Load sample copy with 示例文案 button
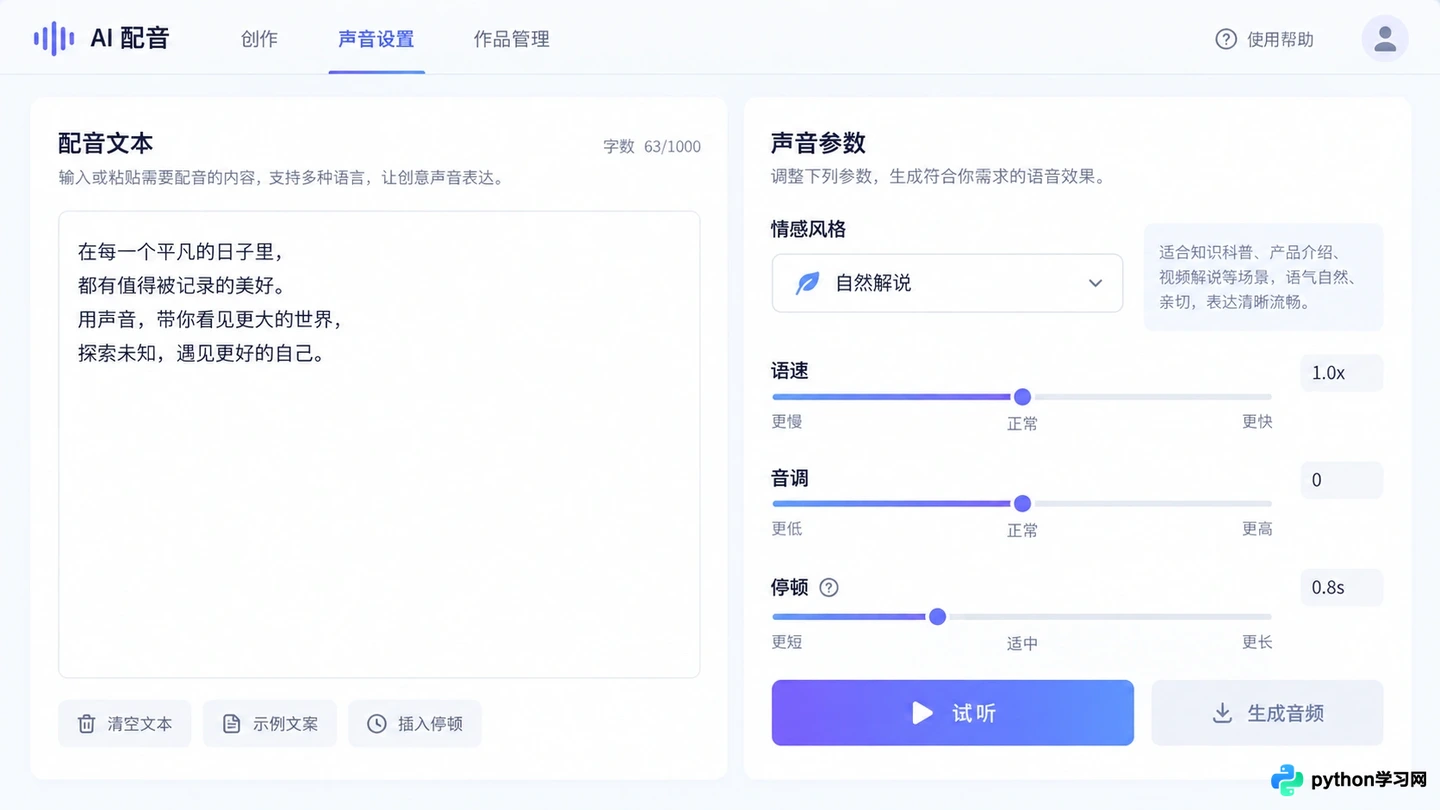The width and height of the screenshot is (1440, 810). (270, 723)
